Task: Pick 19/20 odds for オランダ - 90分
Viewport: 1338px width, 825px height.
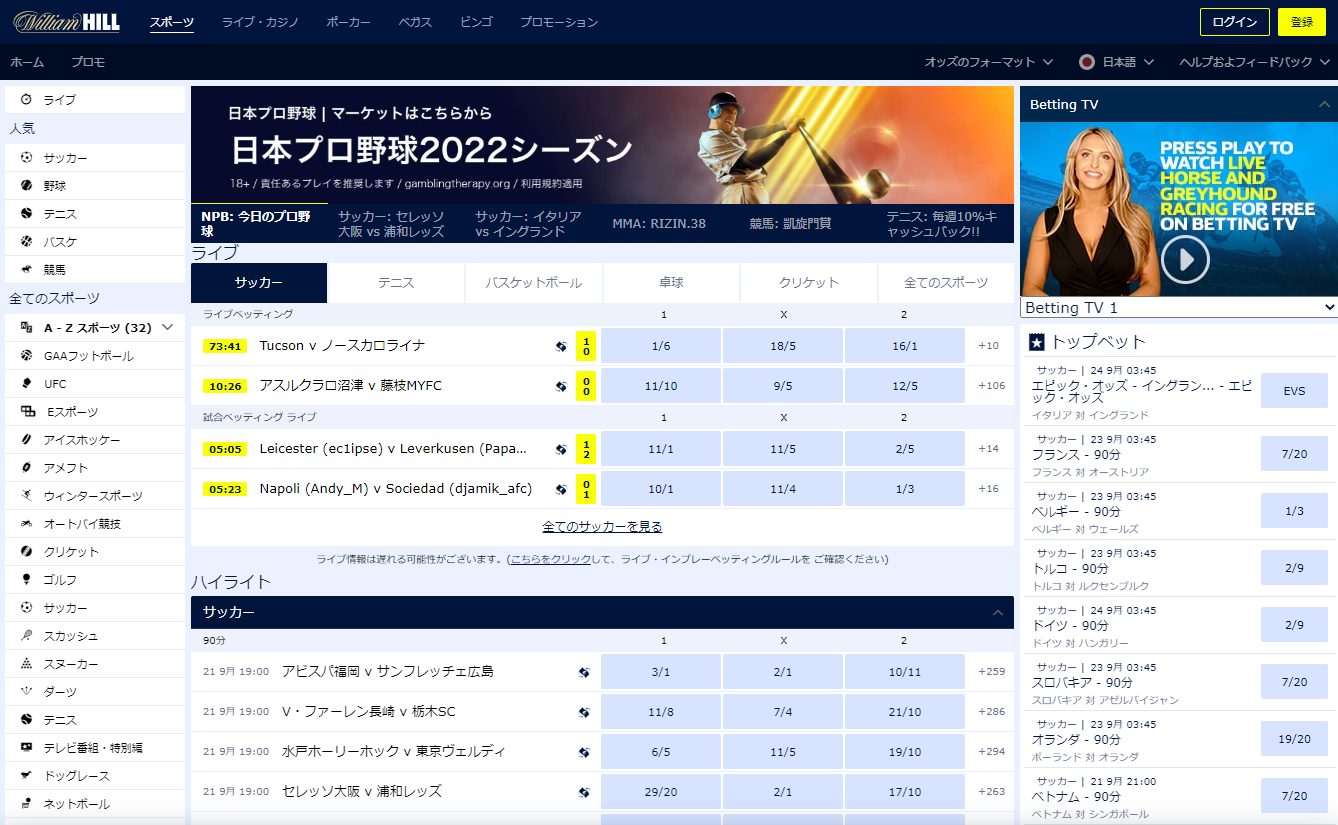Action: point(1294,739)
